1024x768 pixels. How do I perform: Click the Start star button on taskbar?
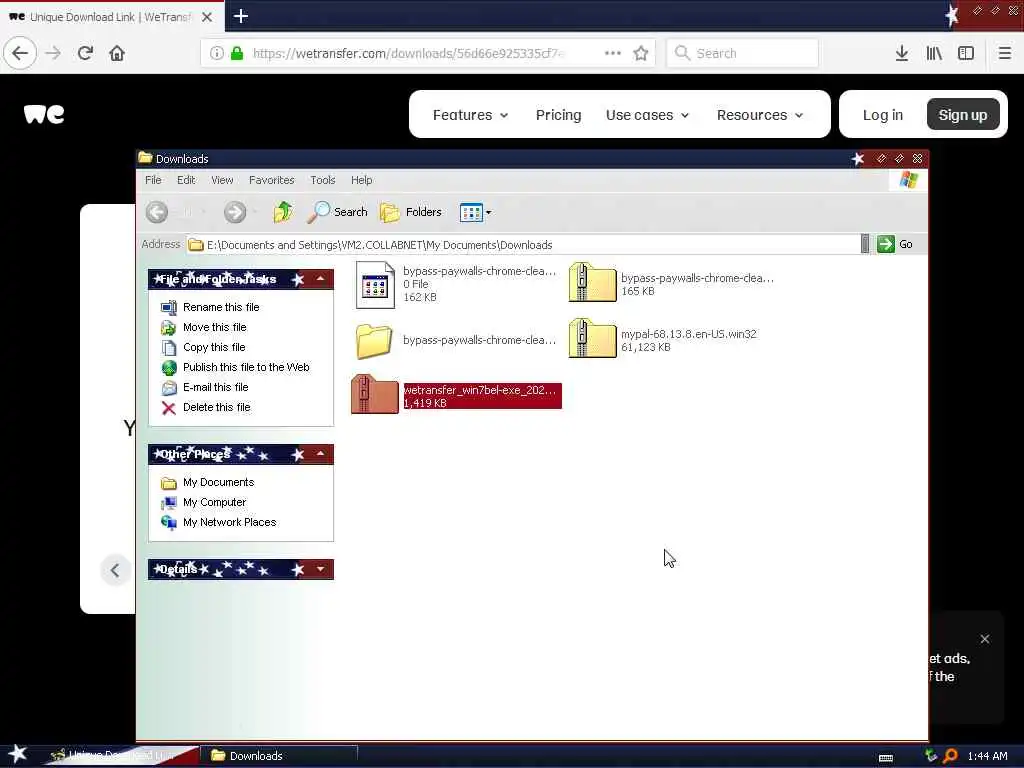point(18,755)
